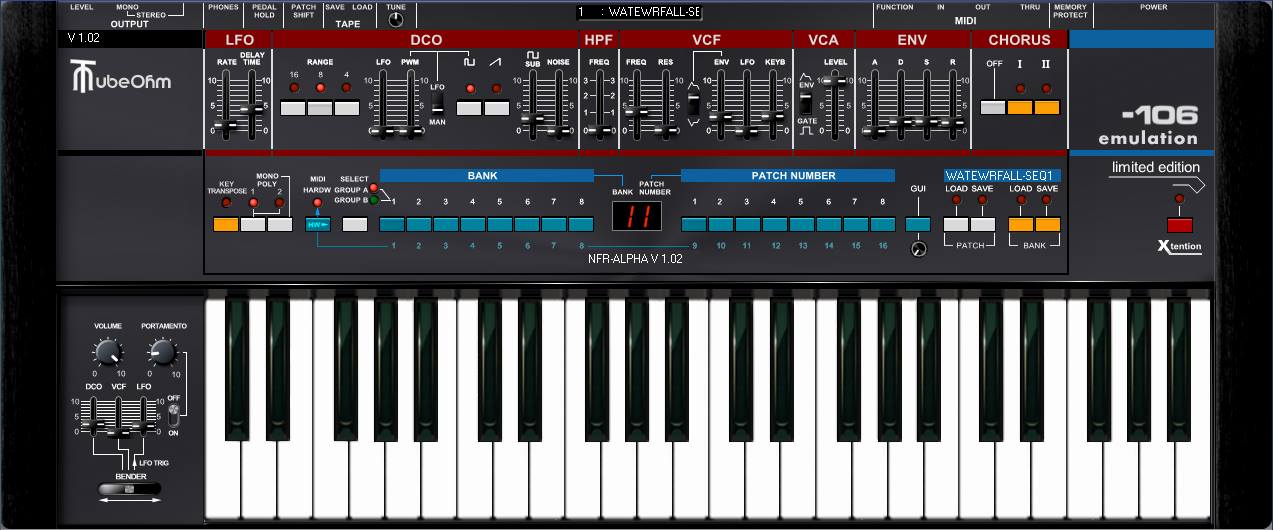Flip the Portamento Off/On switch
This screenshot has height=530, width=1273.
(x=172, y=413)
